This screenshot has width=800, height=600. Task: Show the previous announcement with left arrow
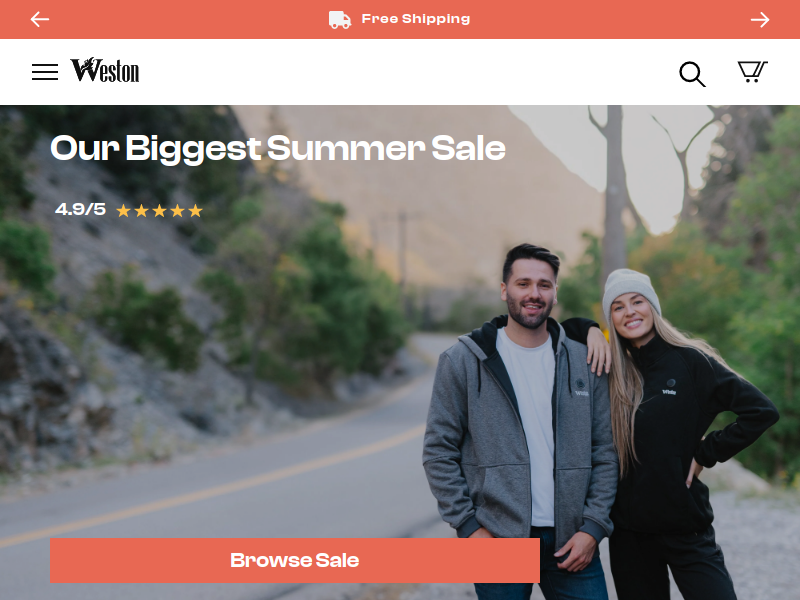click(40, 19)
